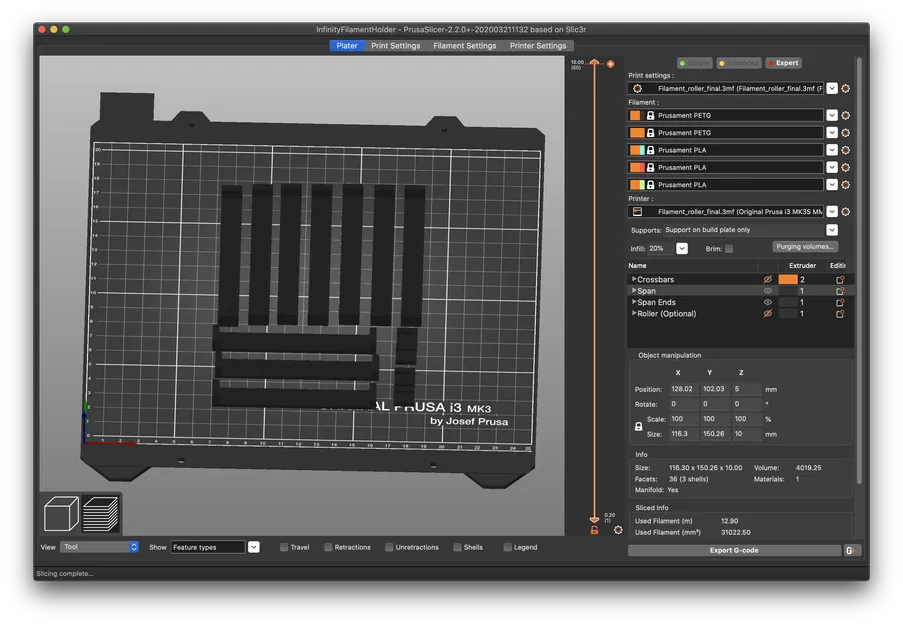The image size is (903, 625).
Task: Switch to sliced layers preview icon
Action: coord(100,515)
